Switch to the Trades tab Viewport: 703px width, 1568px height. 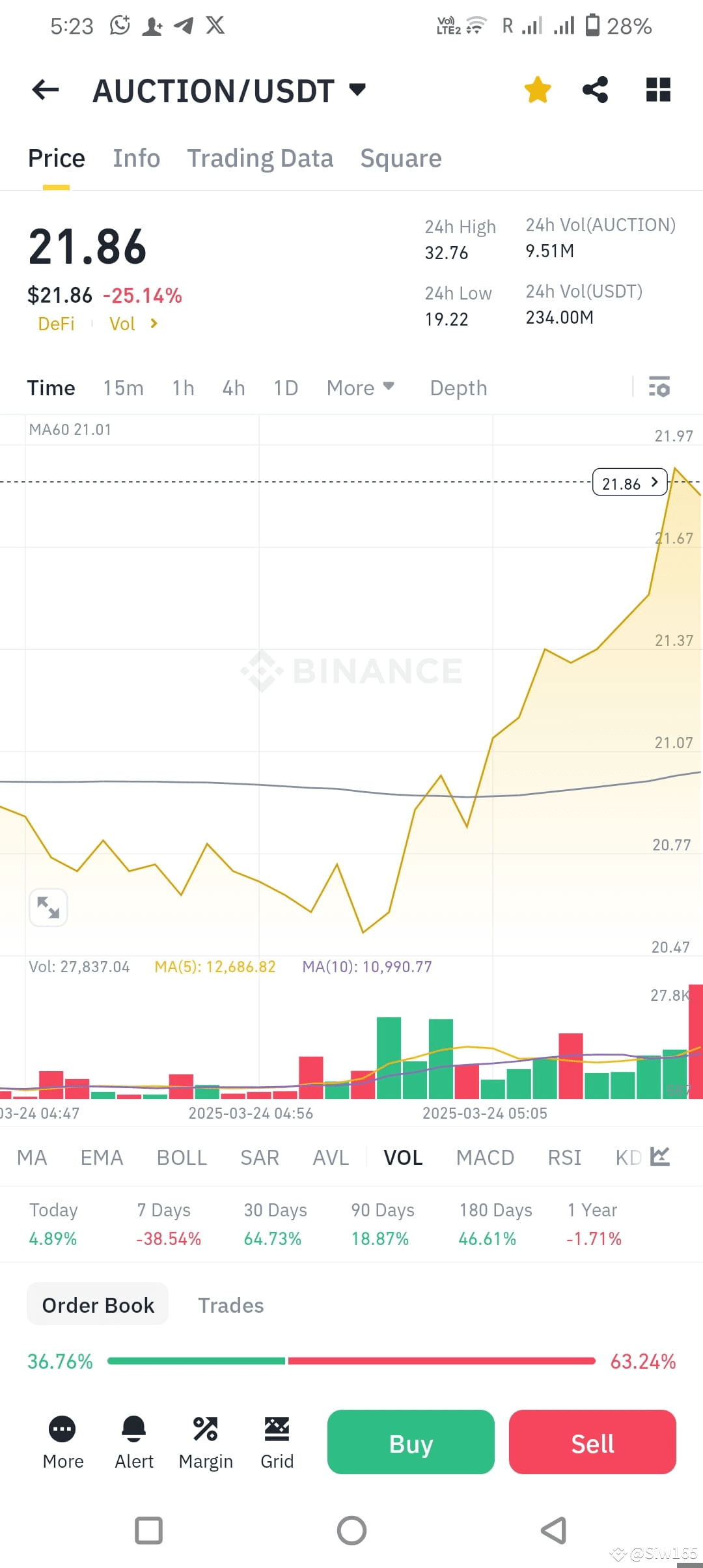[231, 1305]
